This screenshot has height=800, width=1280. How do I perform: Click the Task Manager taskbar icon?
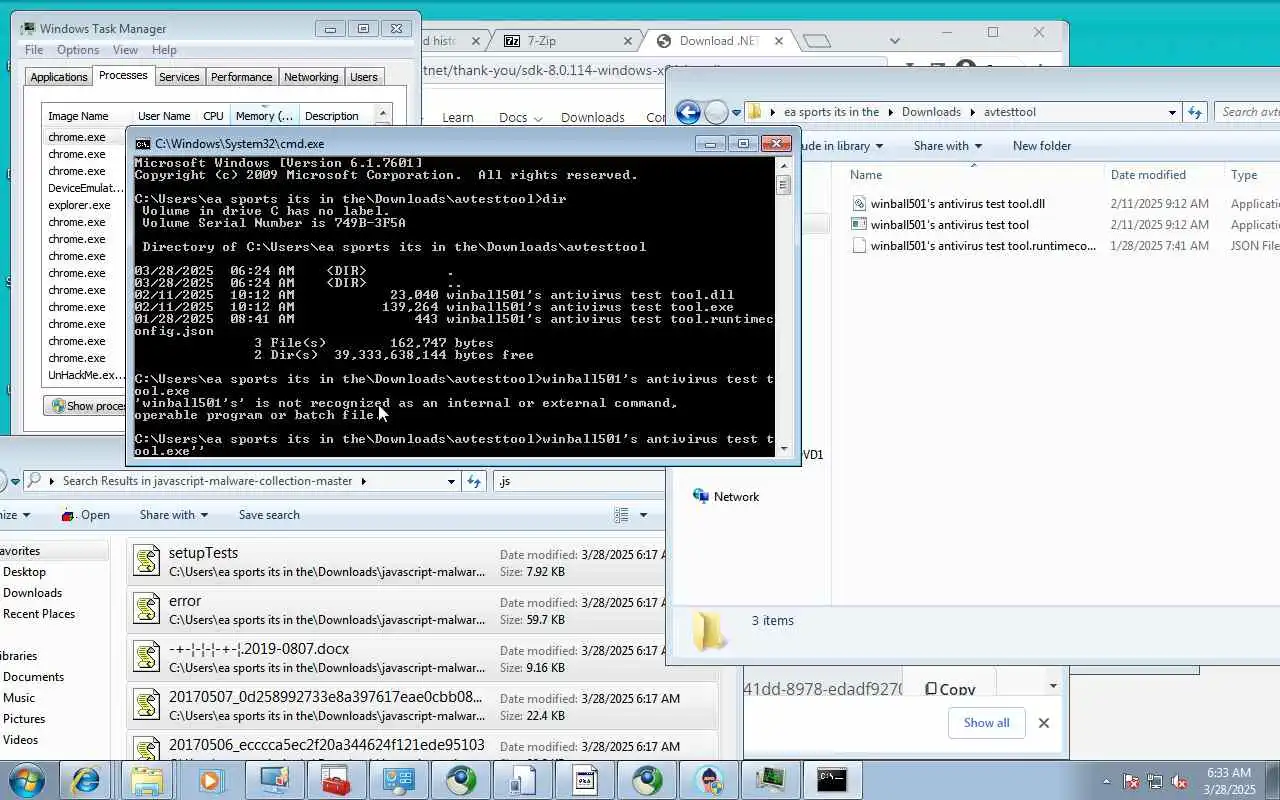click(770, 779)
